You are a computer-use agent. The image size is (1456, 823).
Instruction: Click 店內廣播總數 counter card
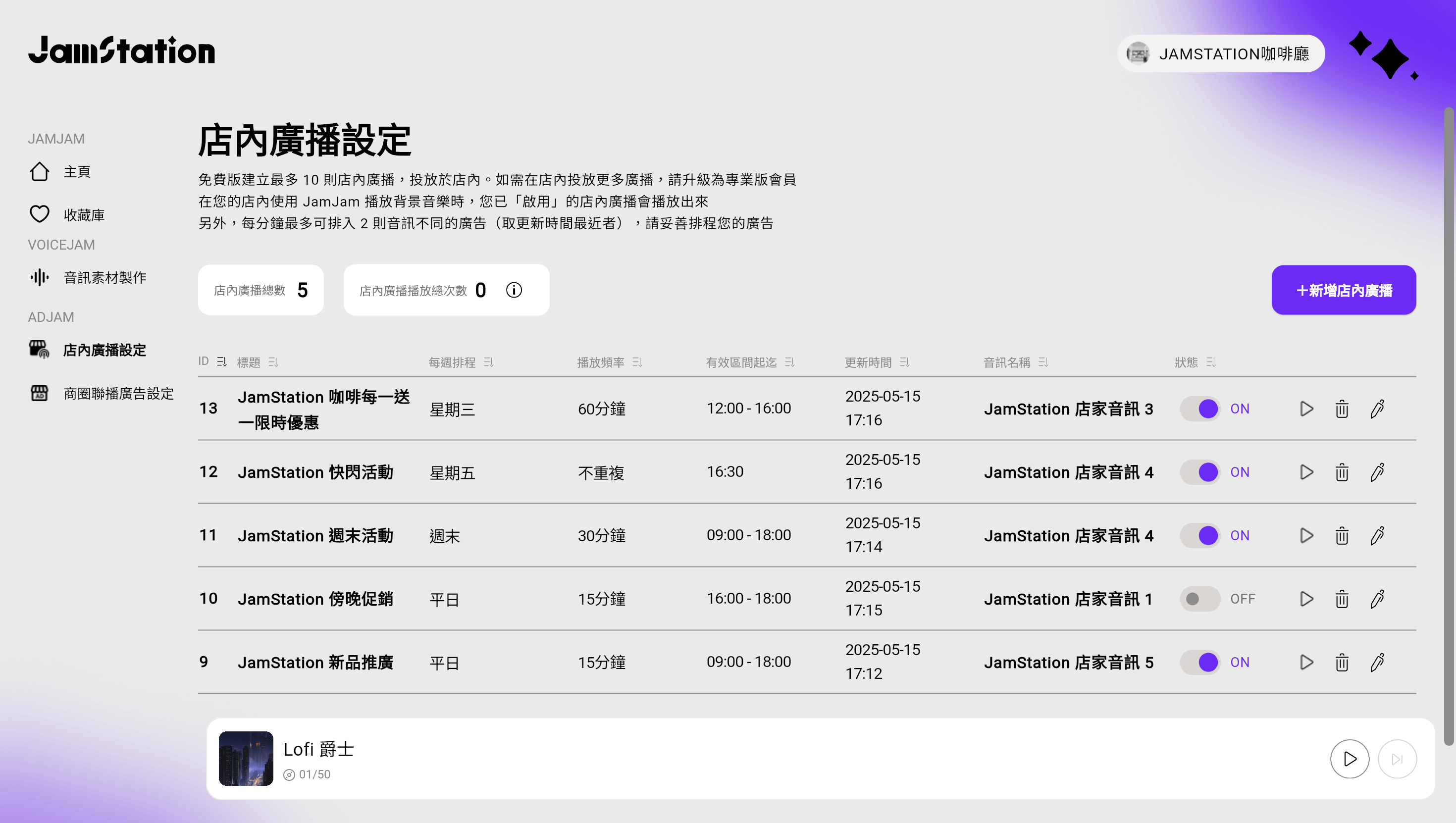coord(260,290)
